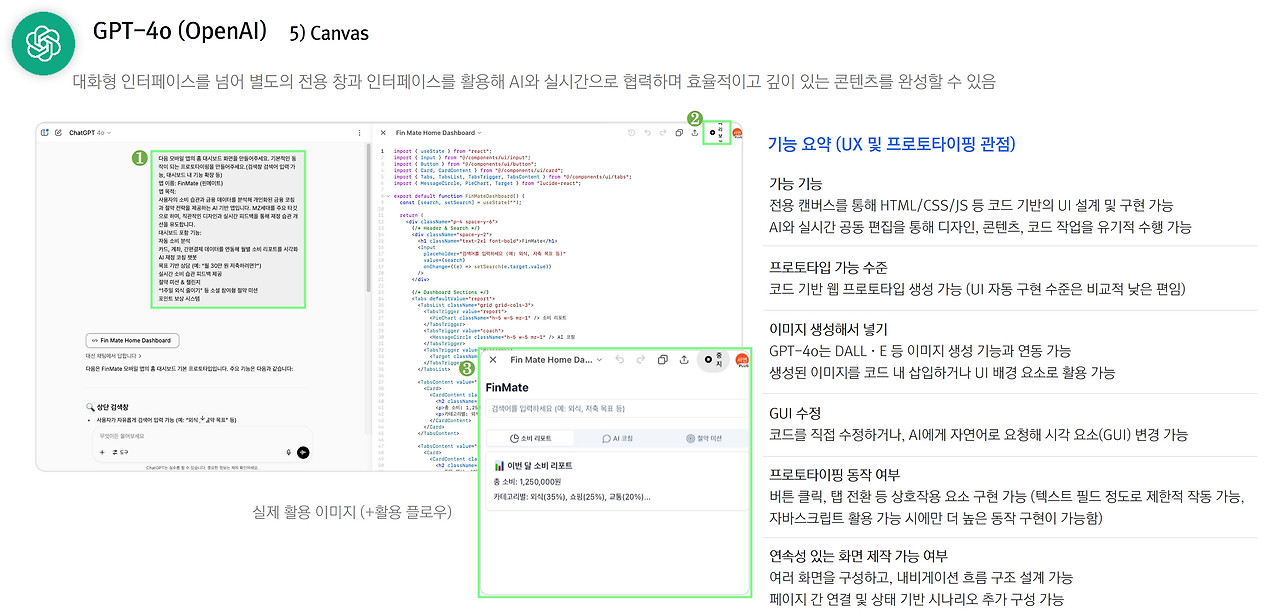This screenshot has width=1280, height=616.
Task: Open chat panel three-dot options menu
Action: coord(360,132)
